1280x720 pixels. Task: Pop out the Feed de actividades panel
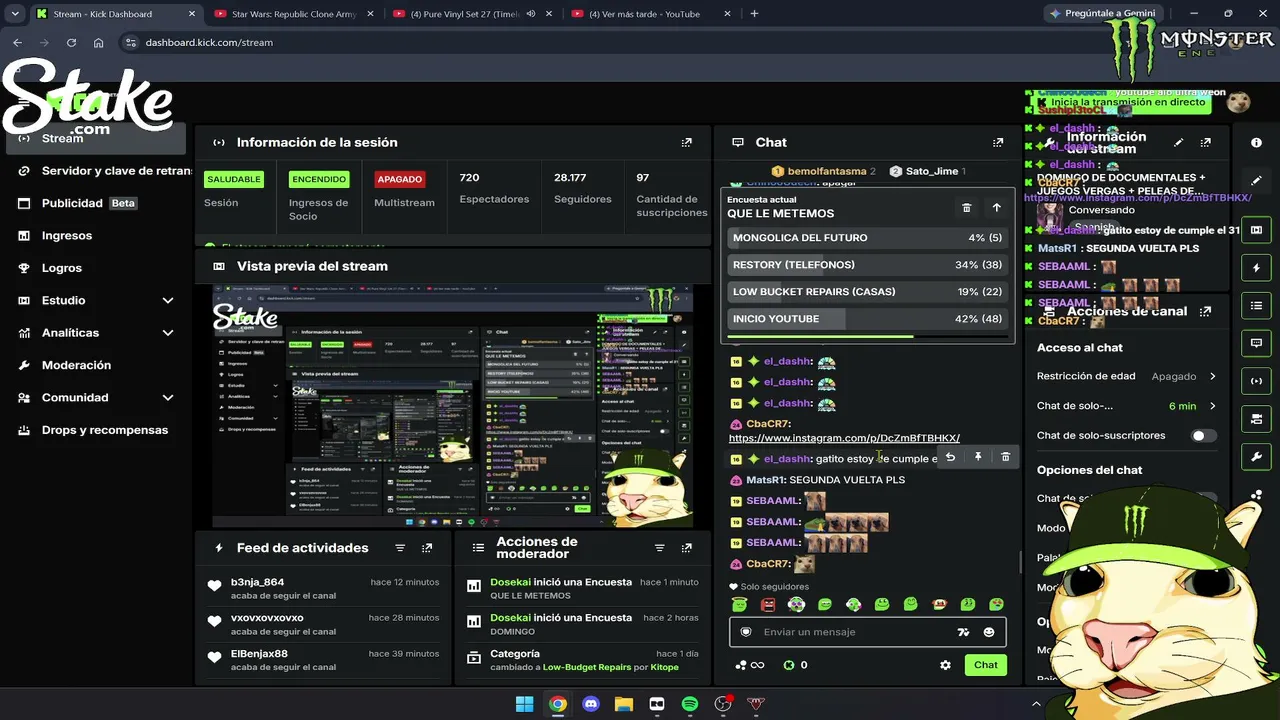coord(427,548)
